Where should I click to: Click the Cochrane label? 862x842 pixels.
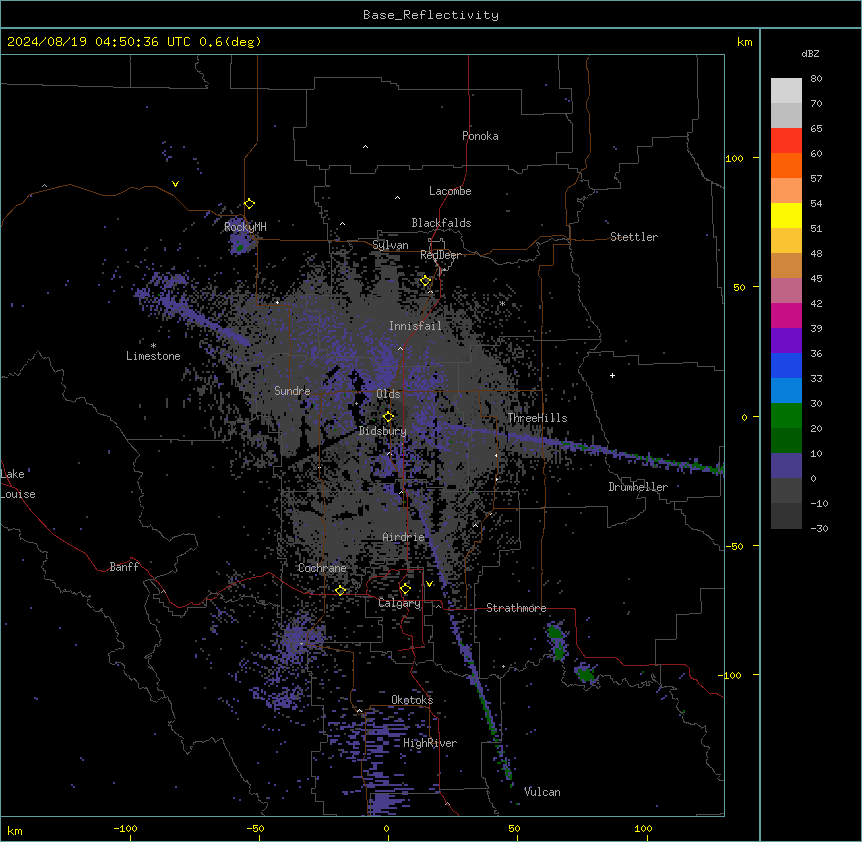click(322, 568)
